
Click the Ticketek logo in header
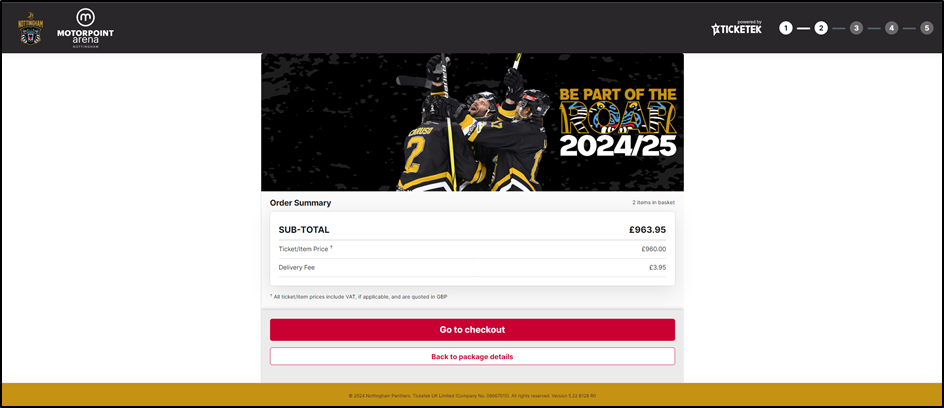[736, 28]
